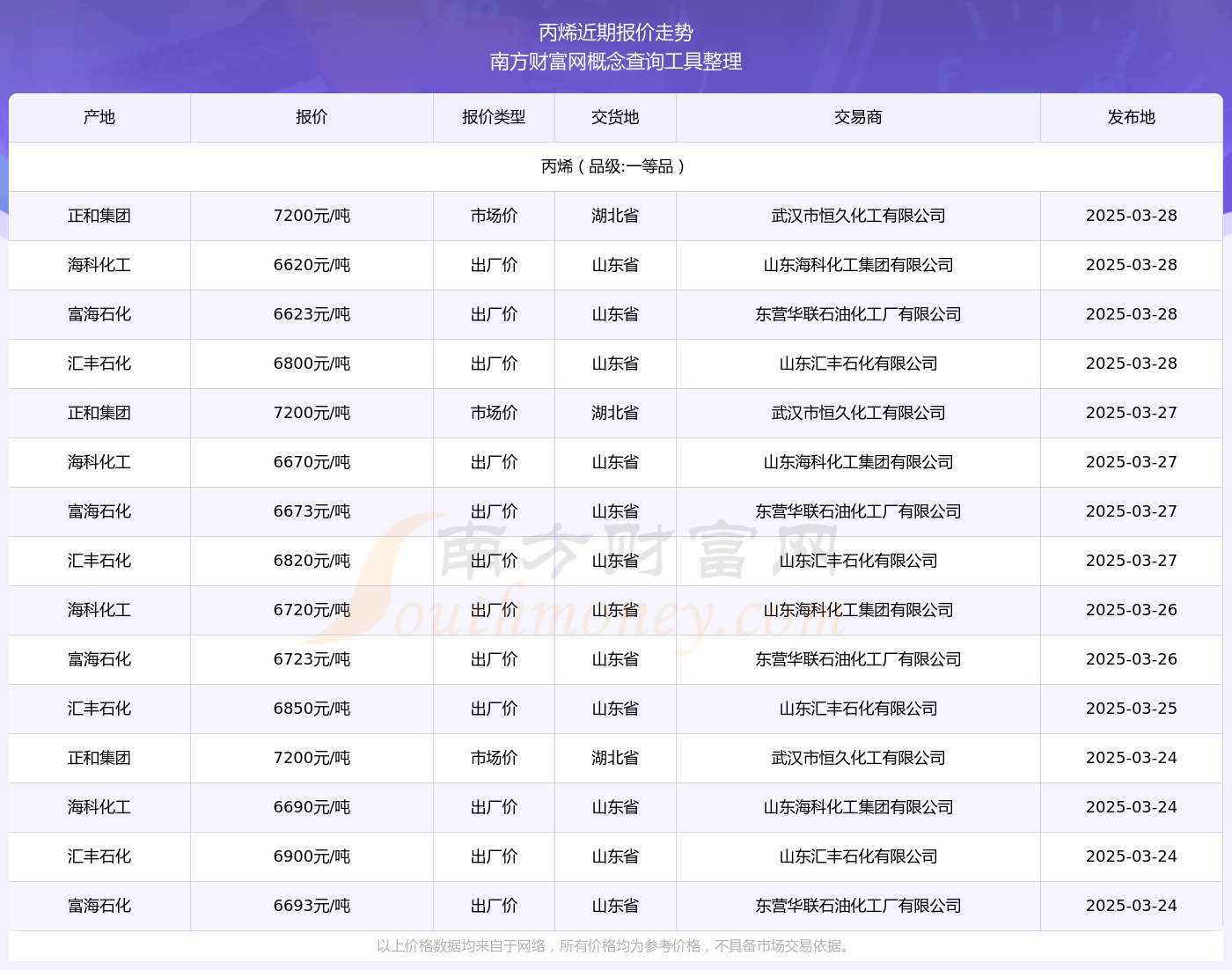Viewport: 1232px width, 970px height.
Task: Select price 6673元/吨
Action: click(312, 511)
